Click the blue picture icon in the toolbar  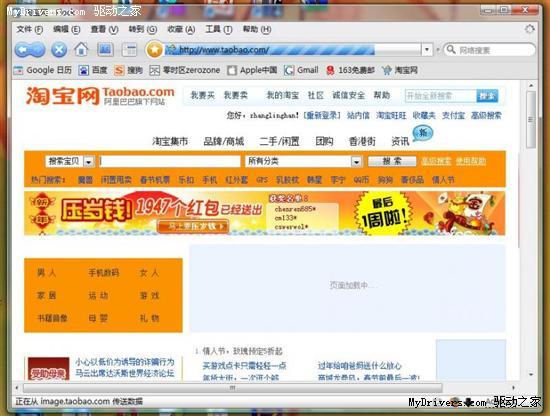105,49
